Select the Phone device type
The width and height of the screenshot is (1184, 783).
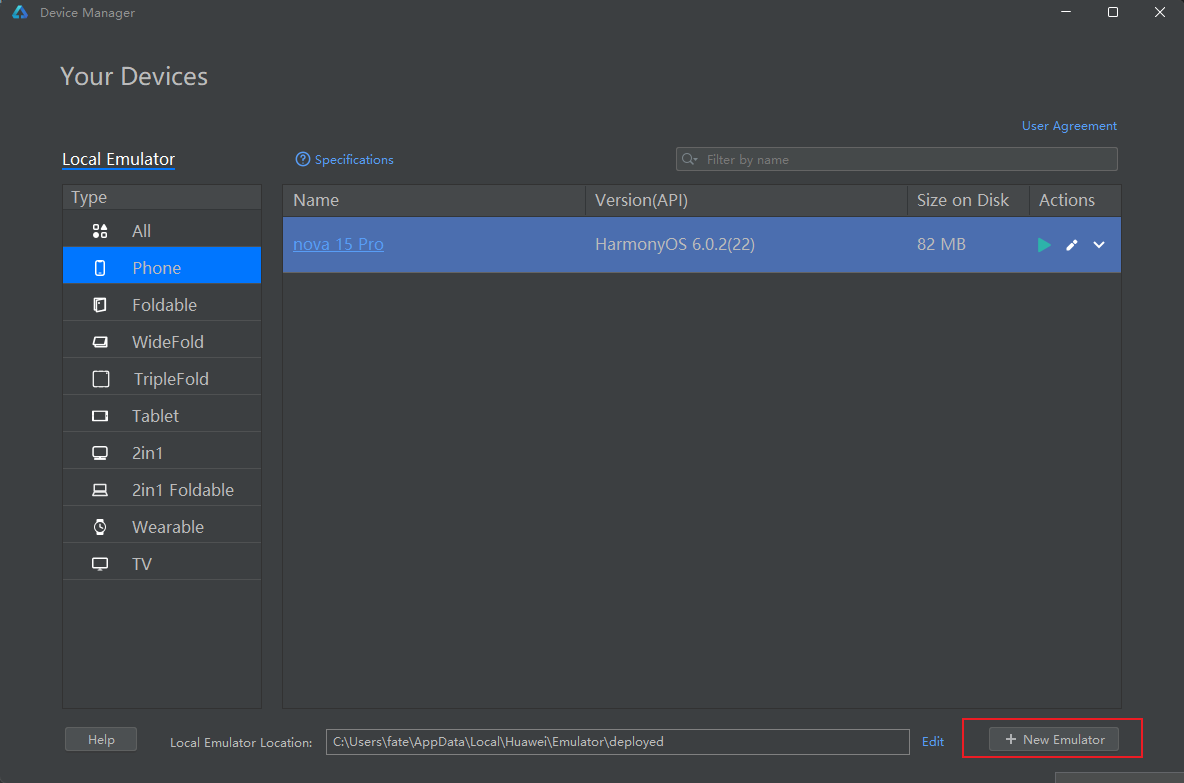[x=162, y=268]
